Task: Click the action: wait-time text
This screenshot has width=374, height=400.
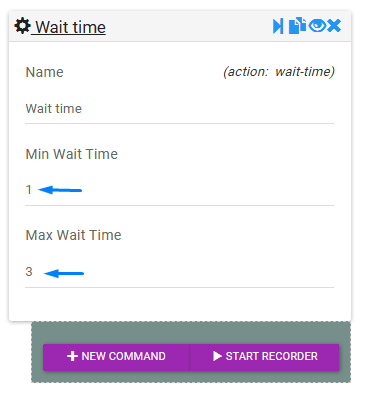Action: pyautogui.click(x=279, y=72)
